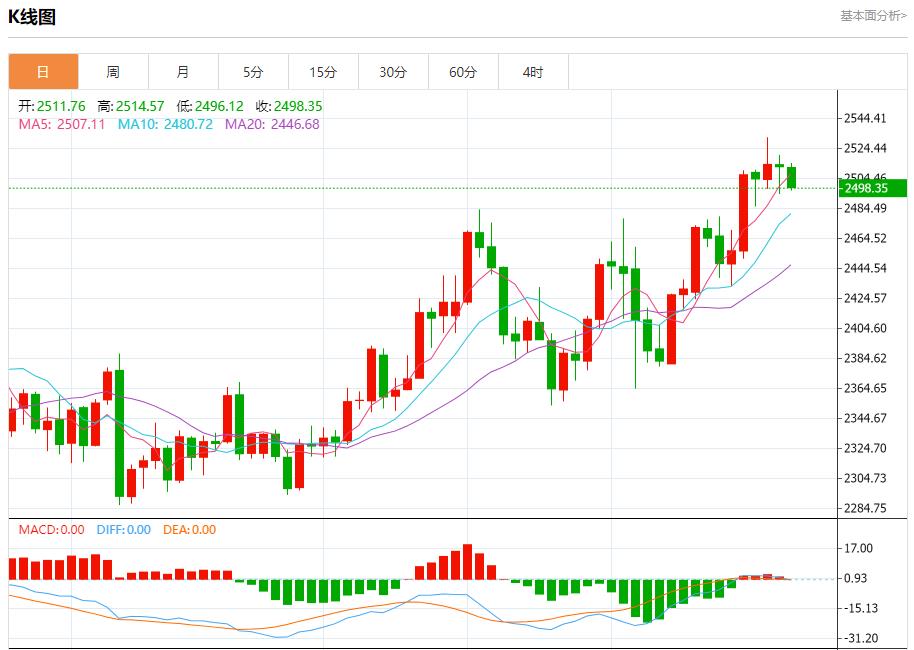Select the 4时 four-hour tab
Viewport: 914px width, 650px height.
(533, 72)
